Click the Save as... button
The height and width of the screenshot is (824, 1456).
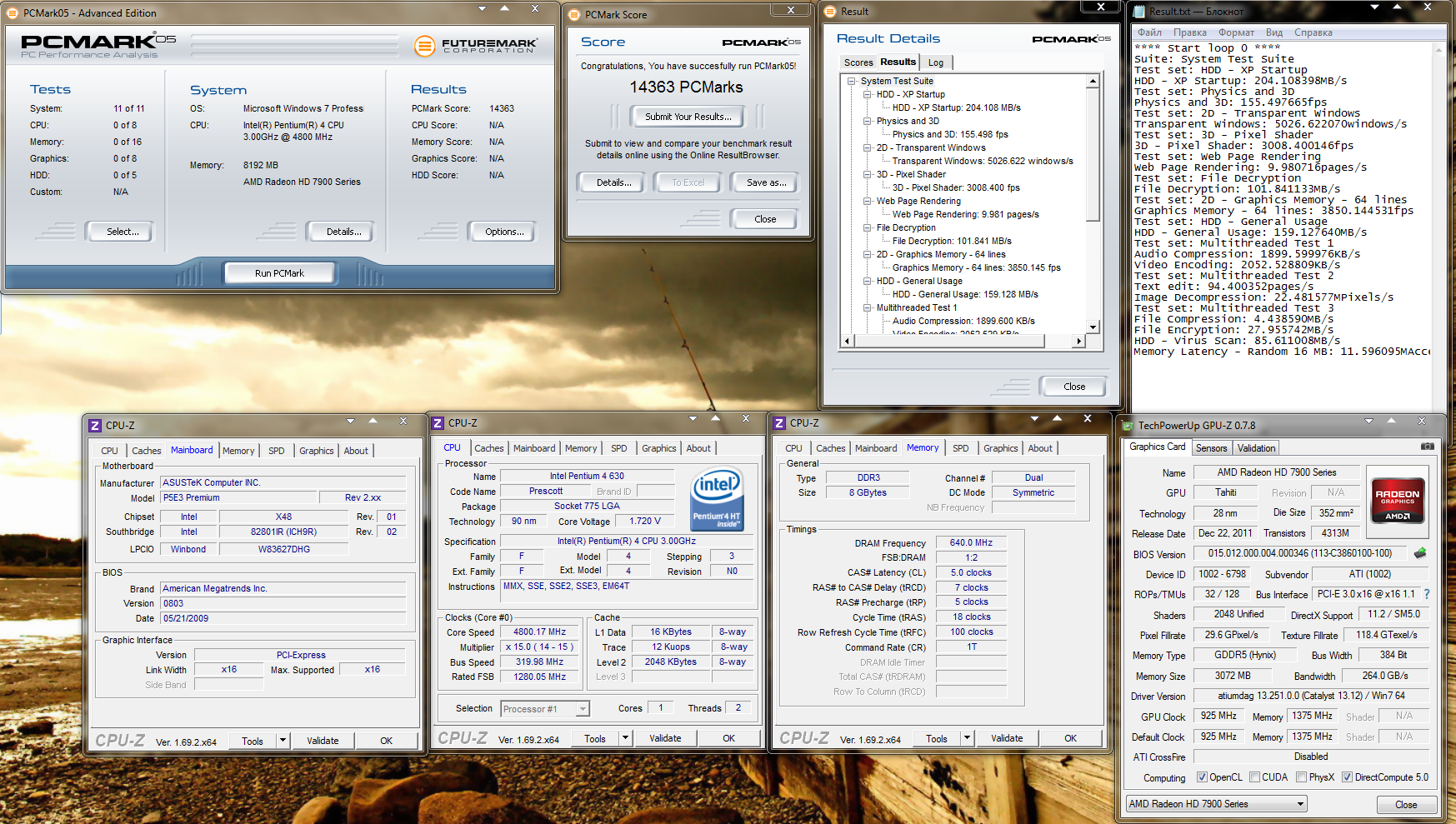pos(766,182)
